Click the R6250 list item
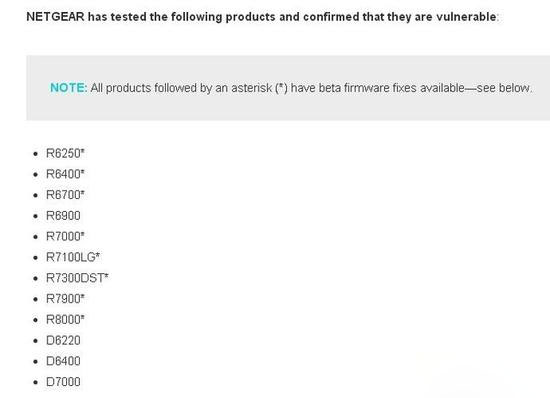 coord(65,154)
